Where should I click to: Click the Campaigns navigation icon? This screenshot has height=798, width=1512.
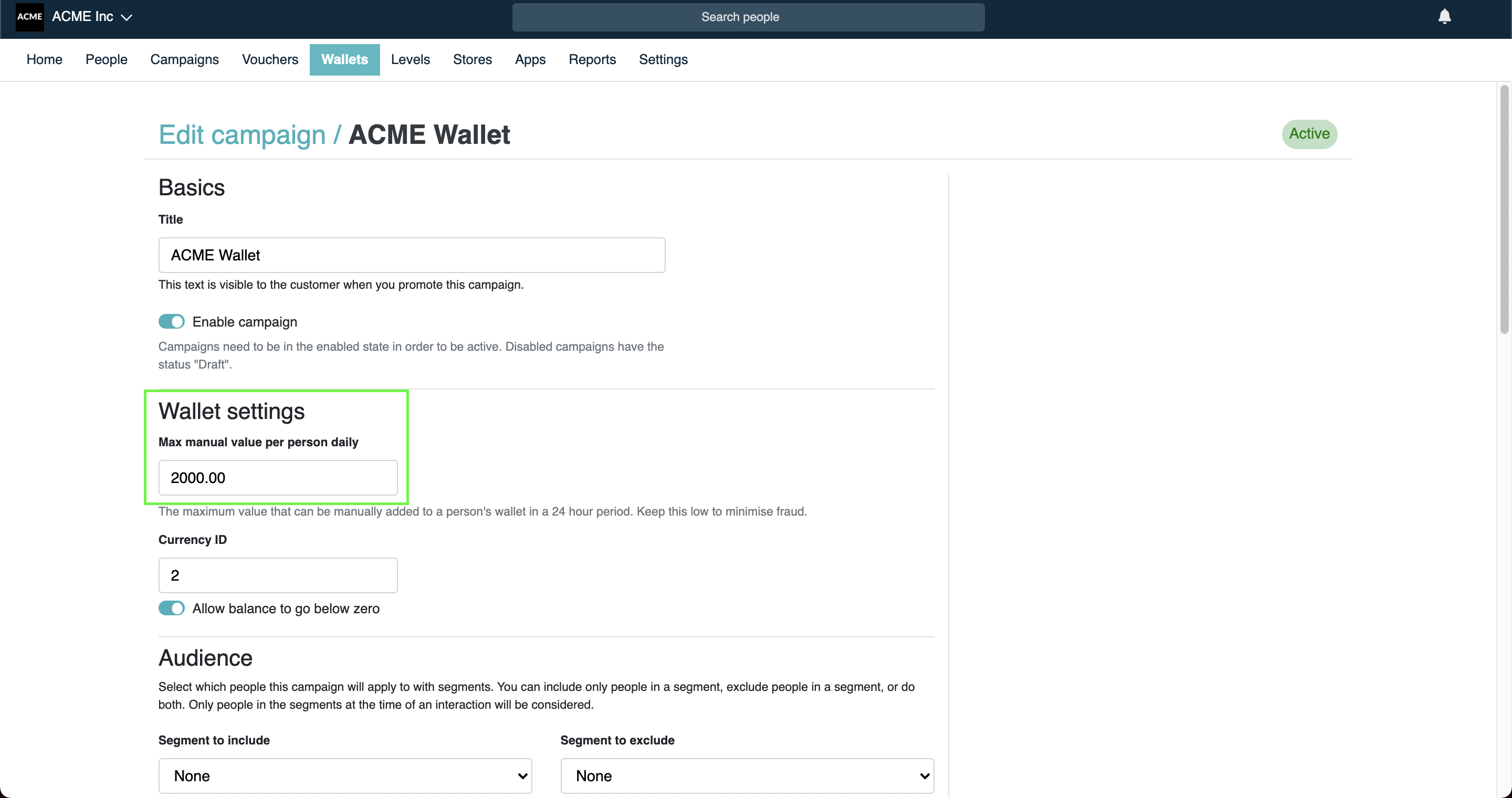[x=184, y=59]
